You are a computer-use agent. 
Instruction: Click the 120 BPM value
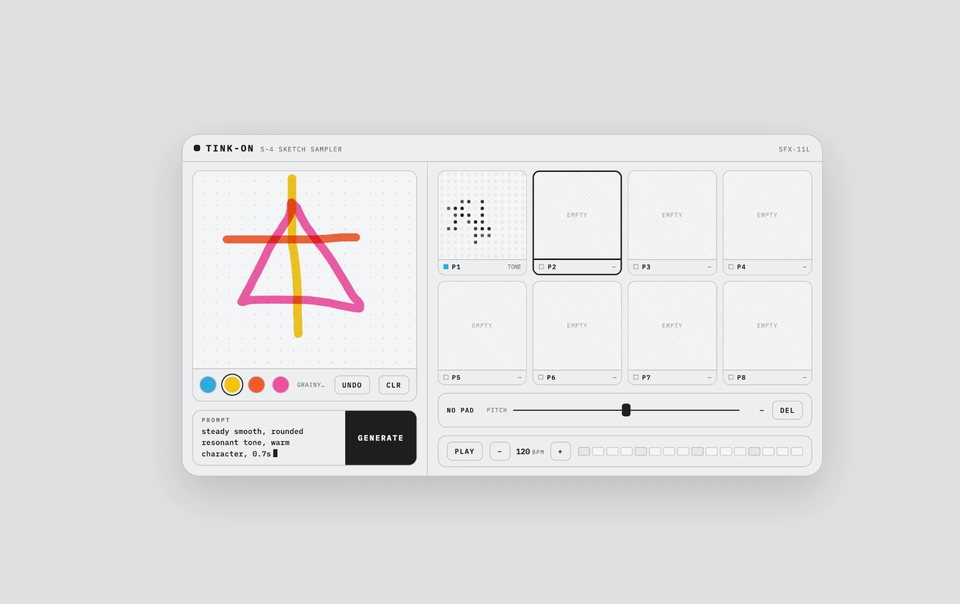[x=523, y=452]
